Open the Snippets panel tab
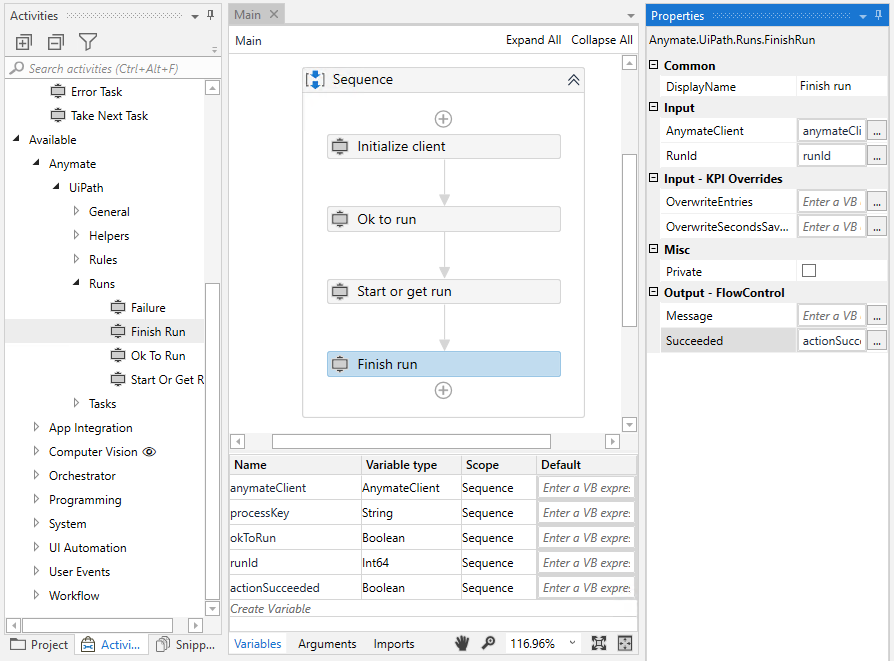894x661 pixels. click(x=186, y=644)
